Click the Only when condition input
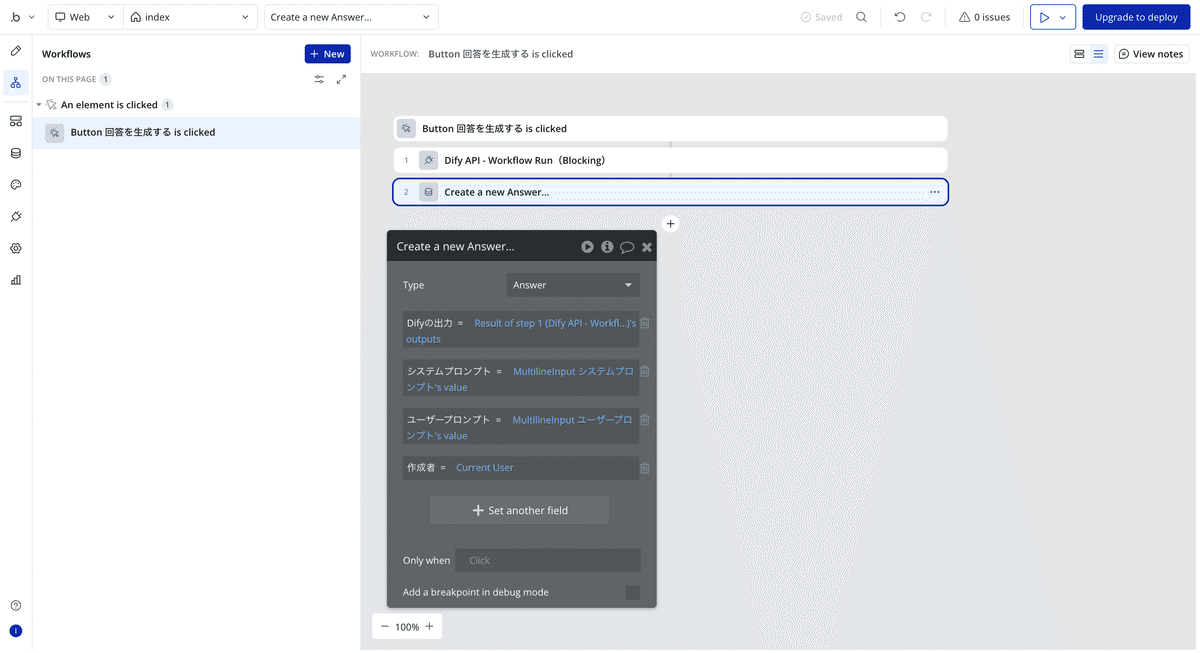Viewport: 1200px width, 653px height. pyautogui.click(x=548, y=560)
